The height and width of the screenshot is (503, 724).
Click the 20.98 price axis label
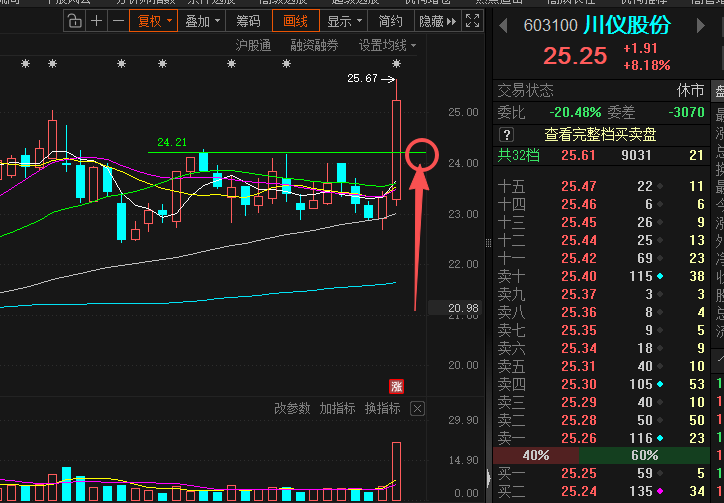[x=463, y=308]
